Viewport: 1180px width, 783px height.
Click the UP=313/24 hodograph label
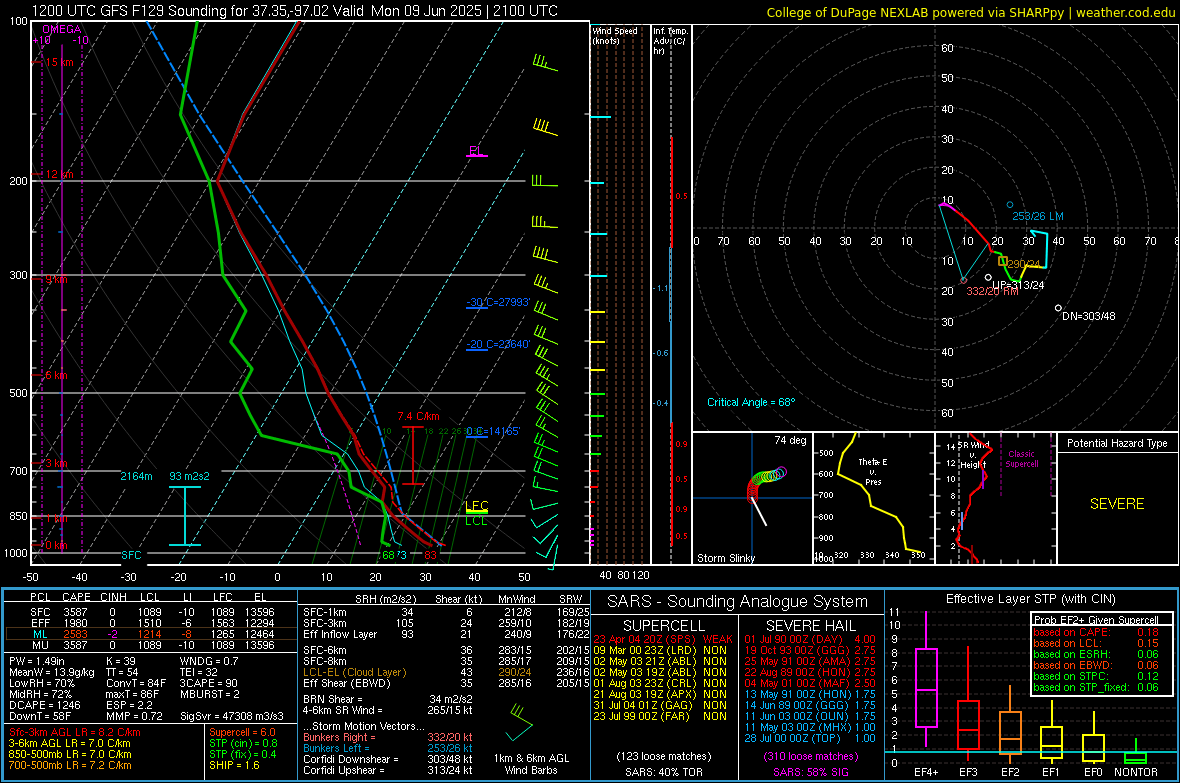tap(1017, 285)
